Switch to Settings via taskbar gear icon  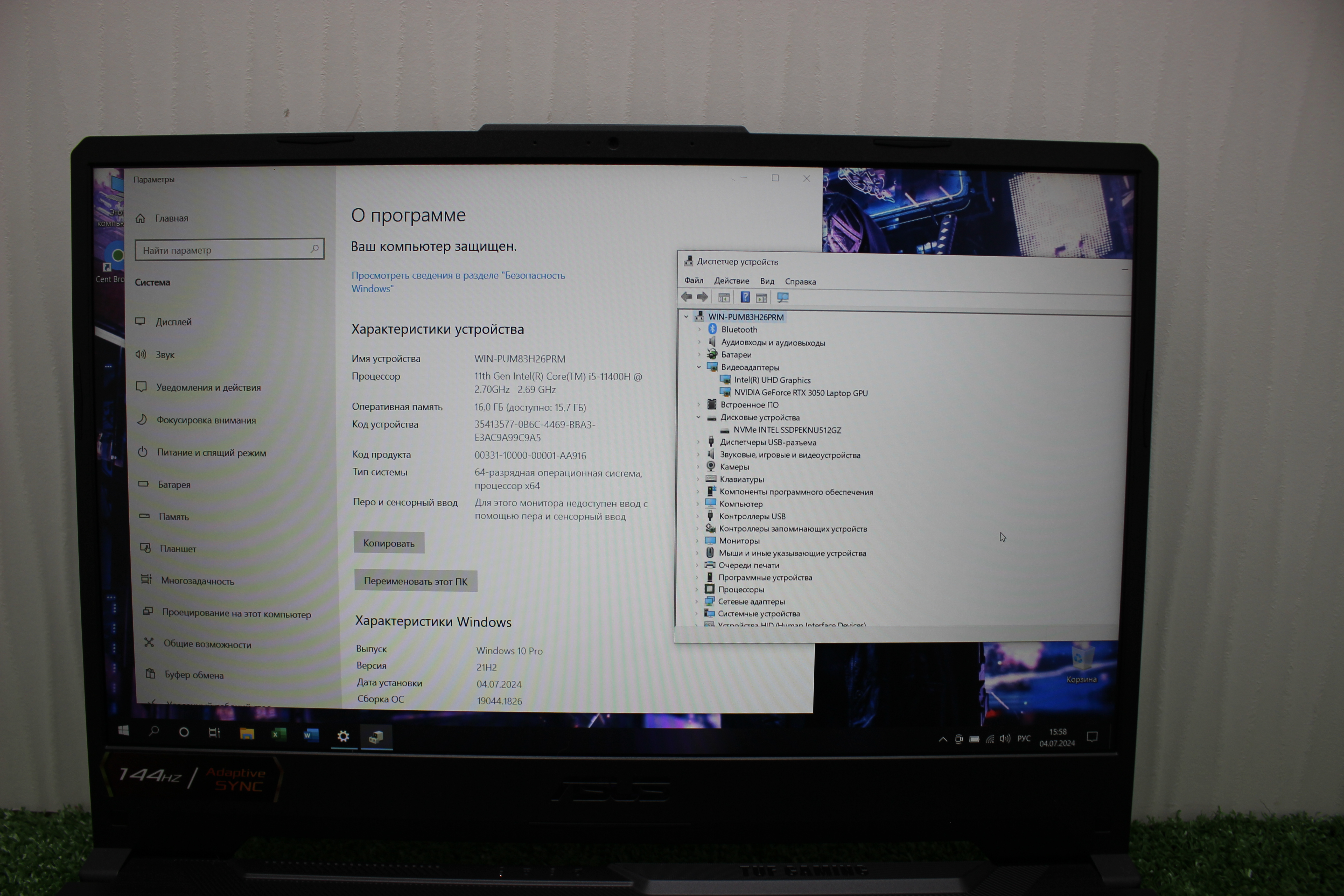coord(343,736)
